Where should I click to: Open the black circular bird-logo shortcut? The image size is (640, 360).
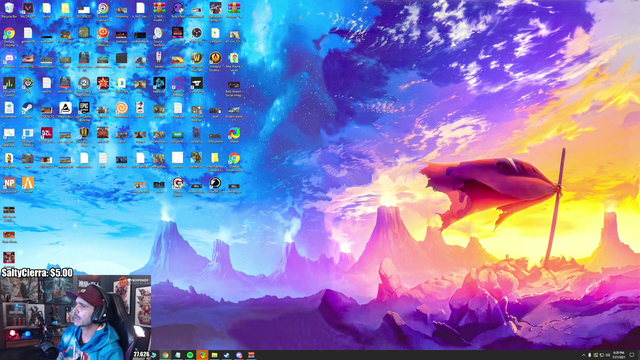pyautogui.click(x=216, y=183)
